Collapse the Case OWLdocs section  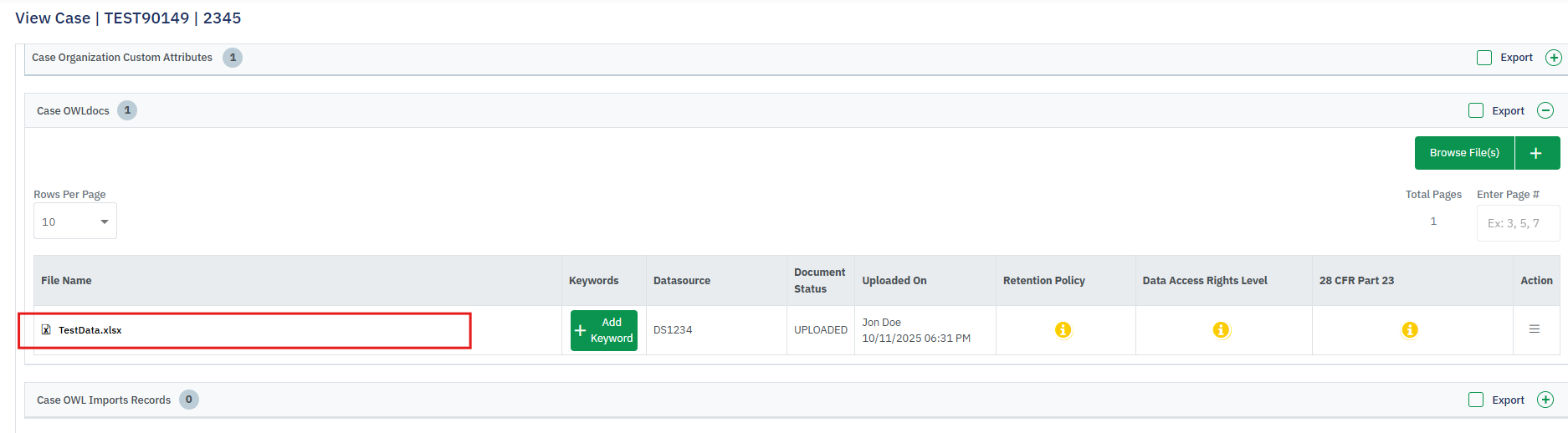click(x=1545, y=110)
